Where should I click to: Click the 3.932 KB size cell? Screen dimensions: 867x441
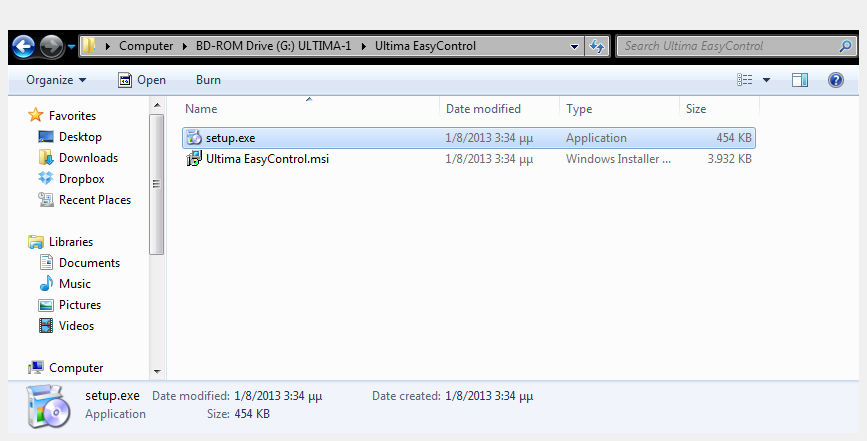coord(729,159)
